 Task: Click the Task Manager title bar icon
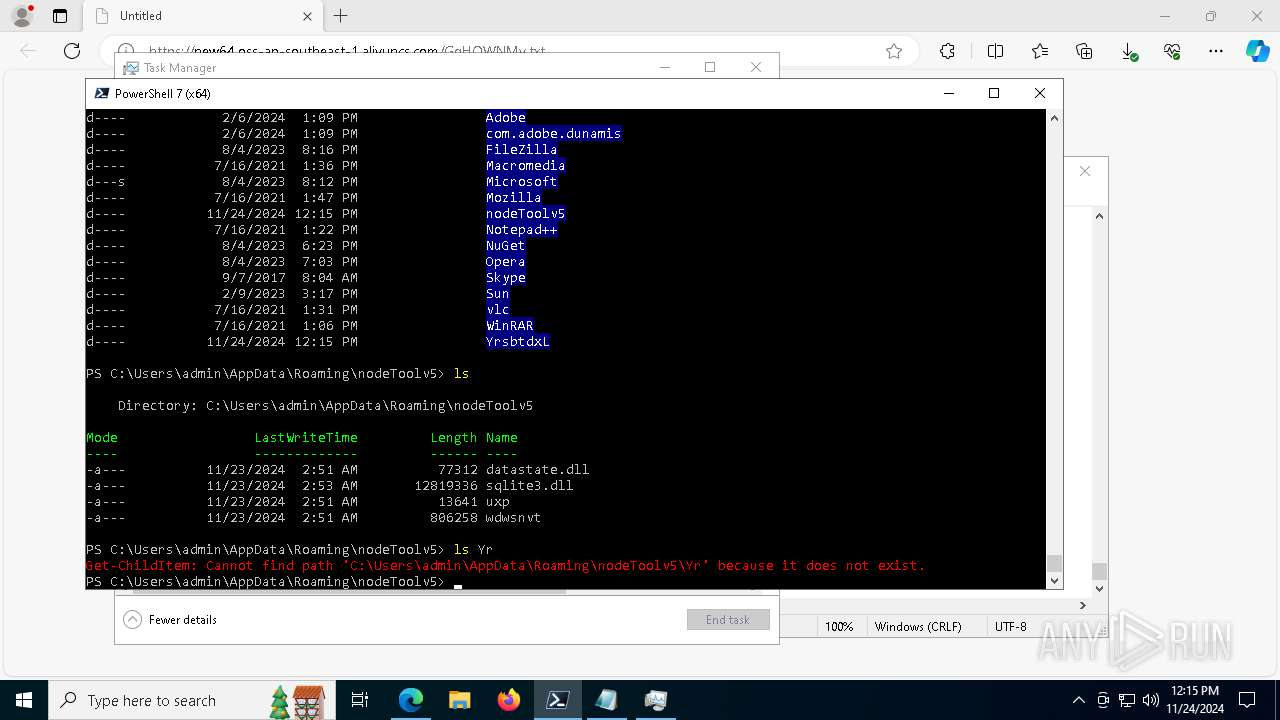[x=131, y=67]
